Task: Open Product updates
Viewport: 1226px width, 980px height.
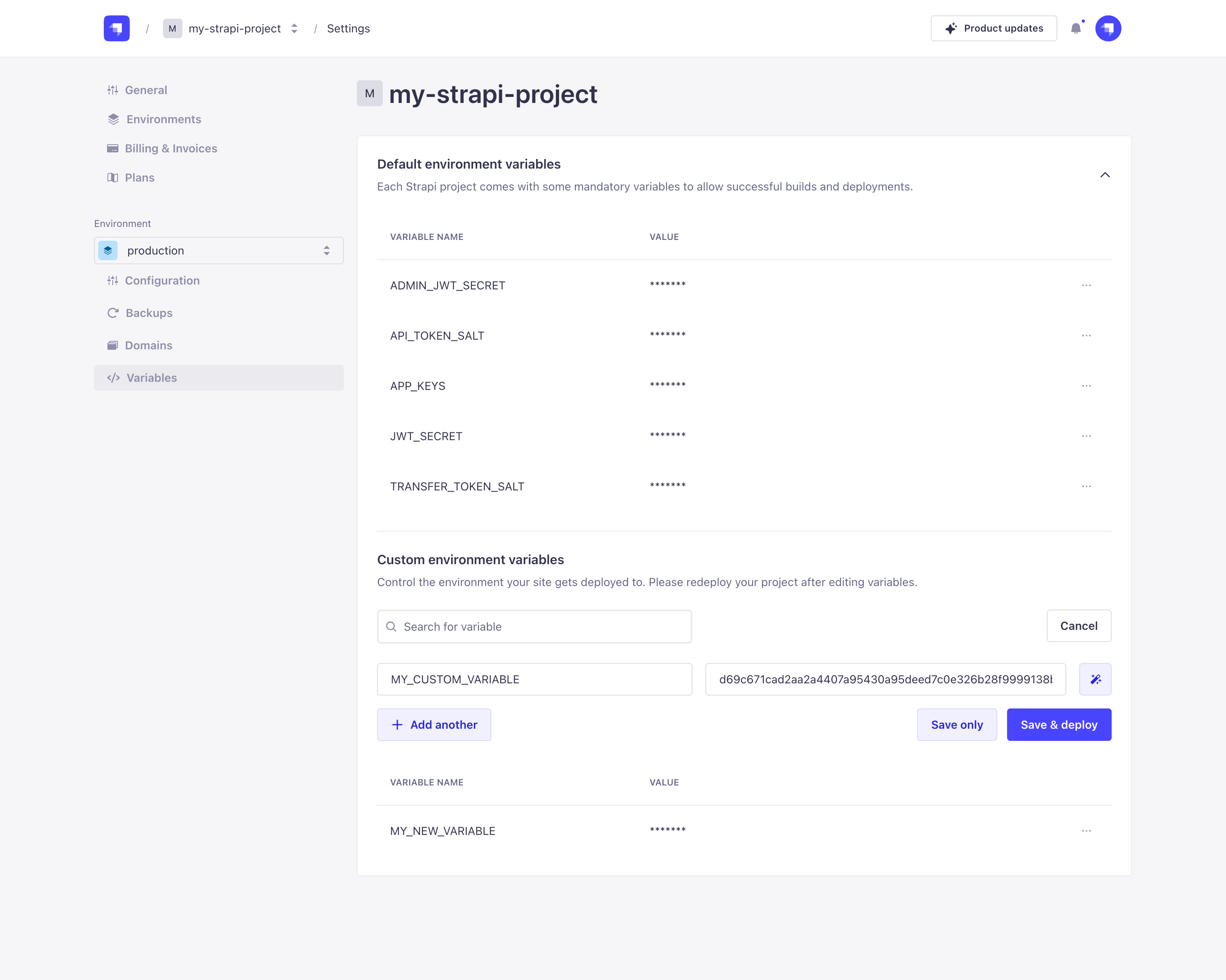Action: tap(993, 28)
